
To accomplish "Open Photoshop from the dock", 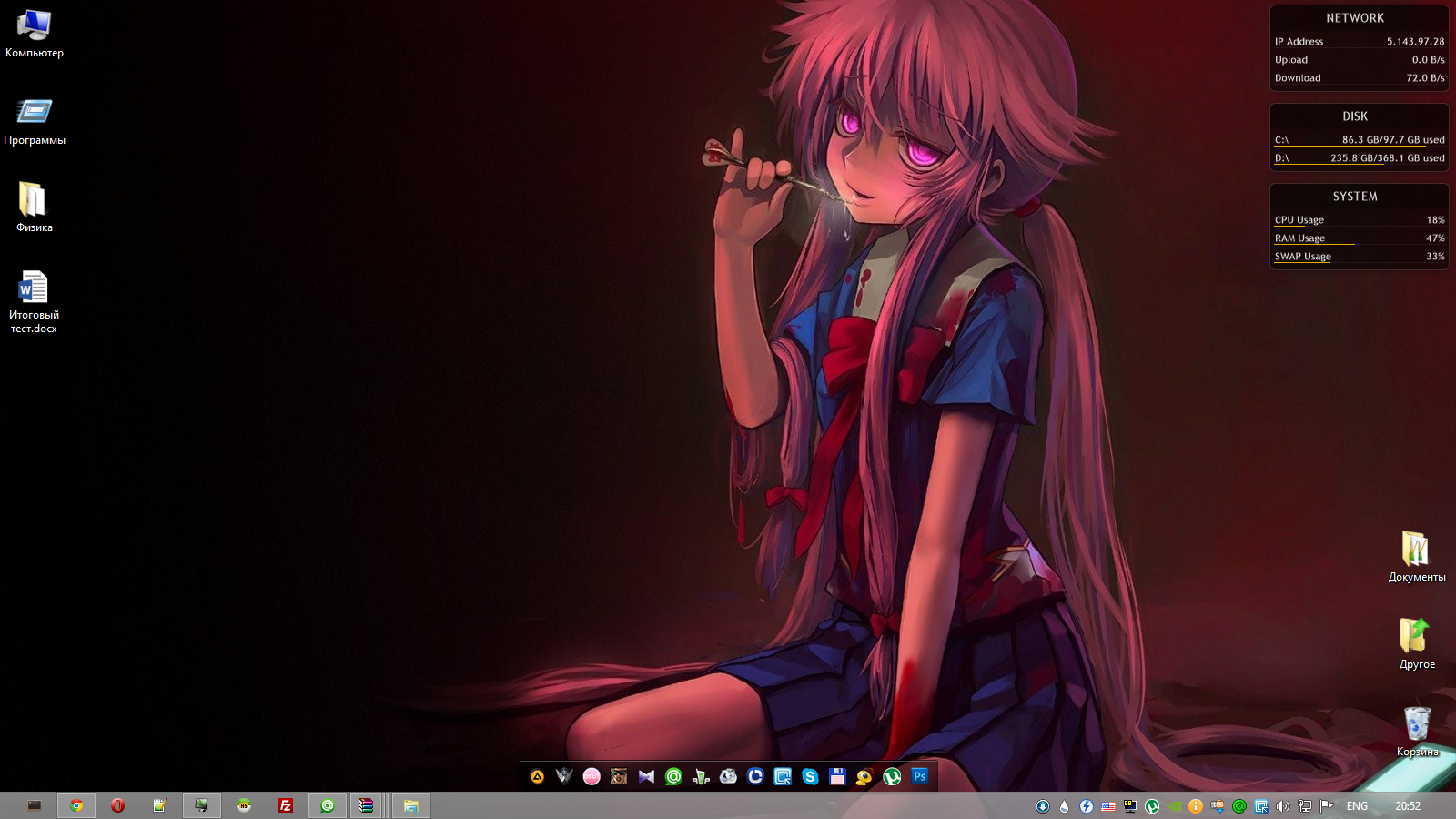I will click(919, 776).
